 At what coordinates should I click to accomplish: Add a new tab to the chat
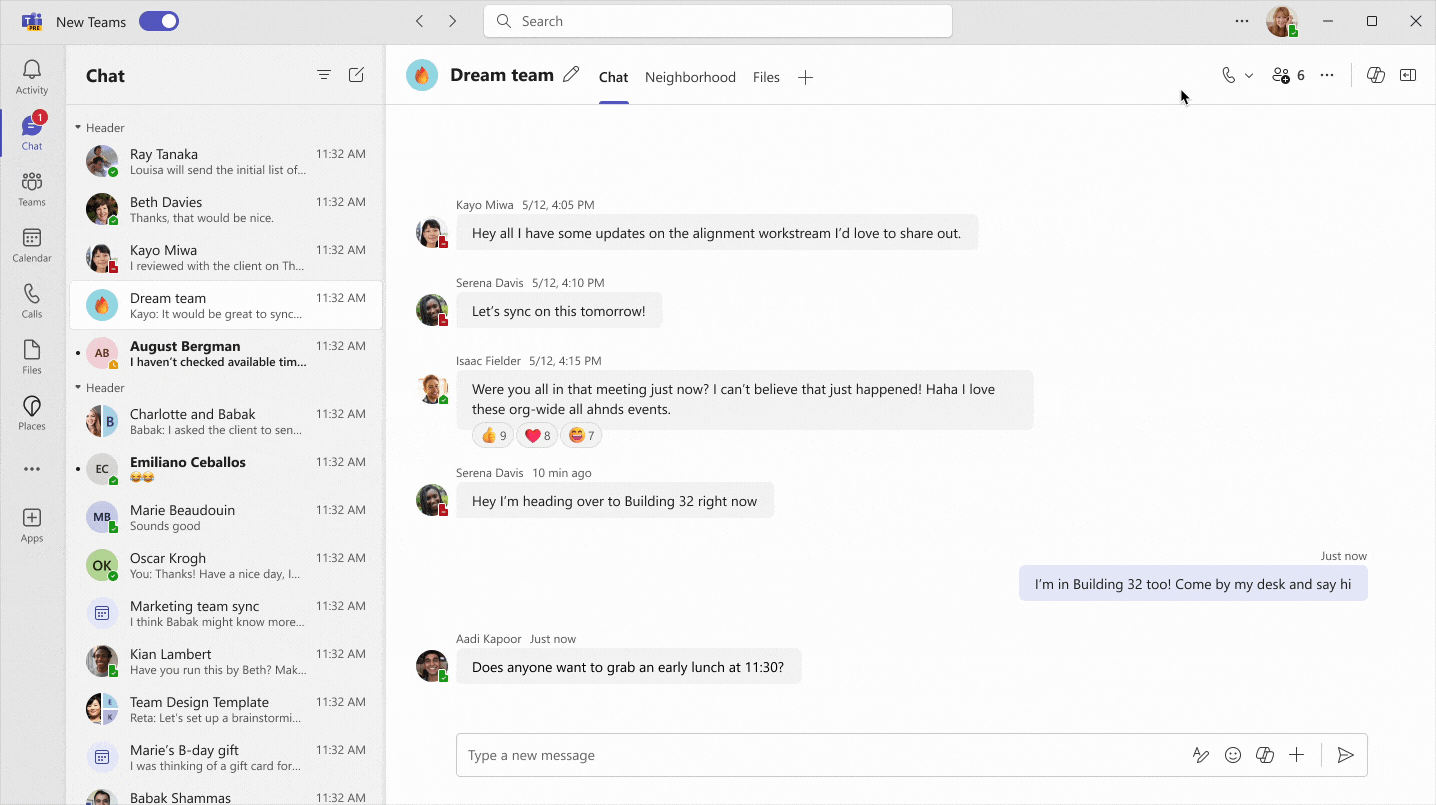805,77
